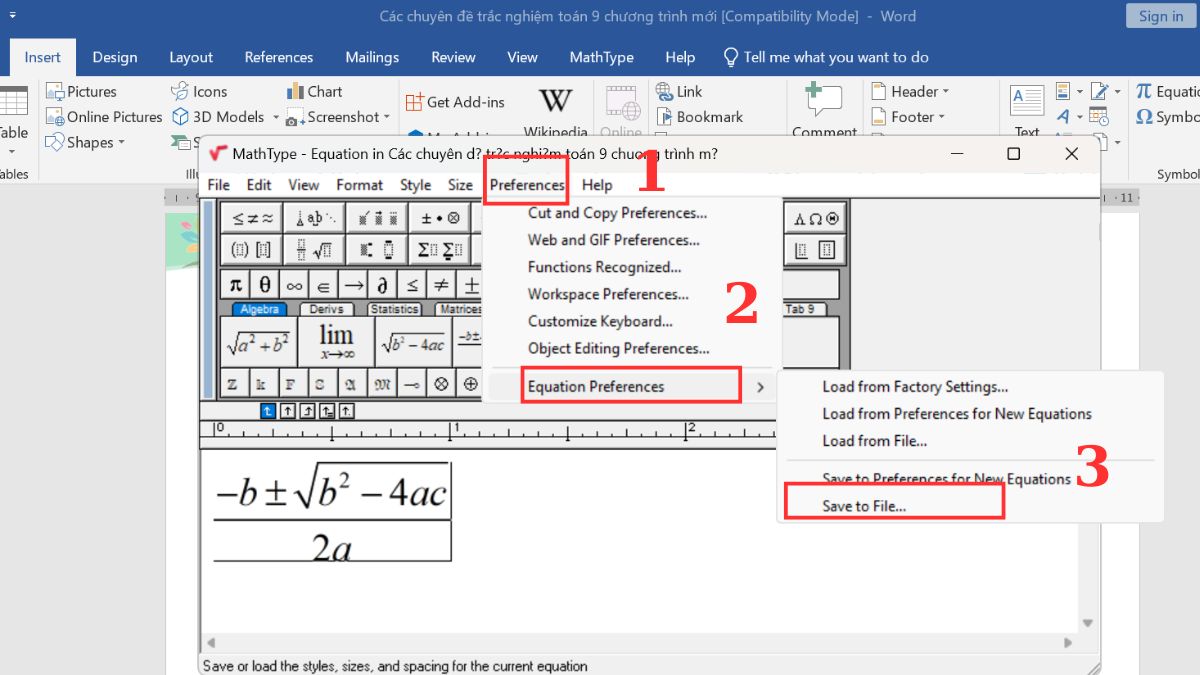Screen dimensions: 1200x675
Task: Open the fence templates palette
Action: pos(251,249)
